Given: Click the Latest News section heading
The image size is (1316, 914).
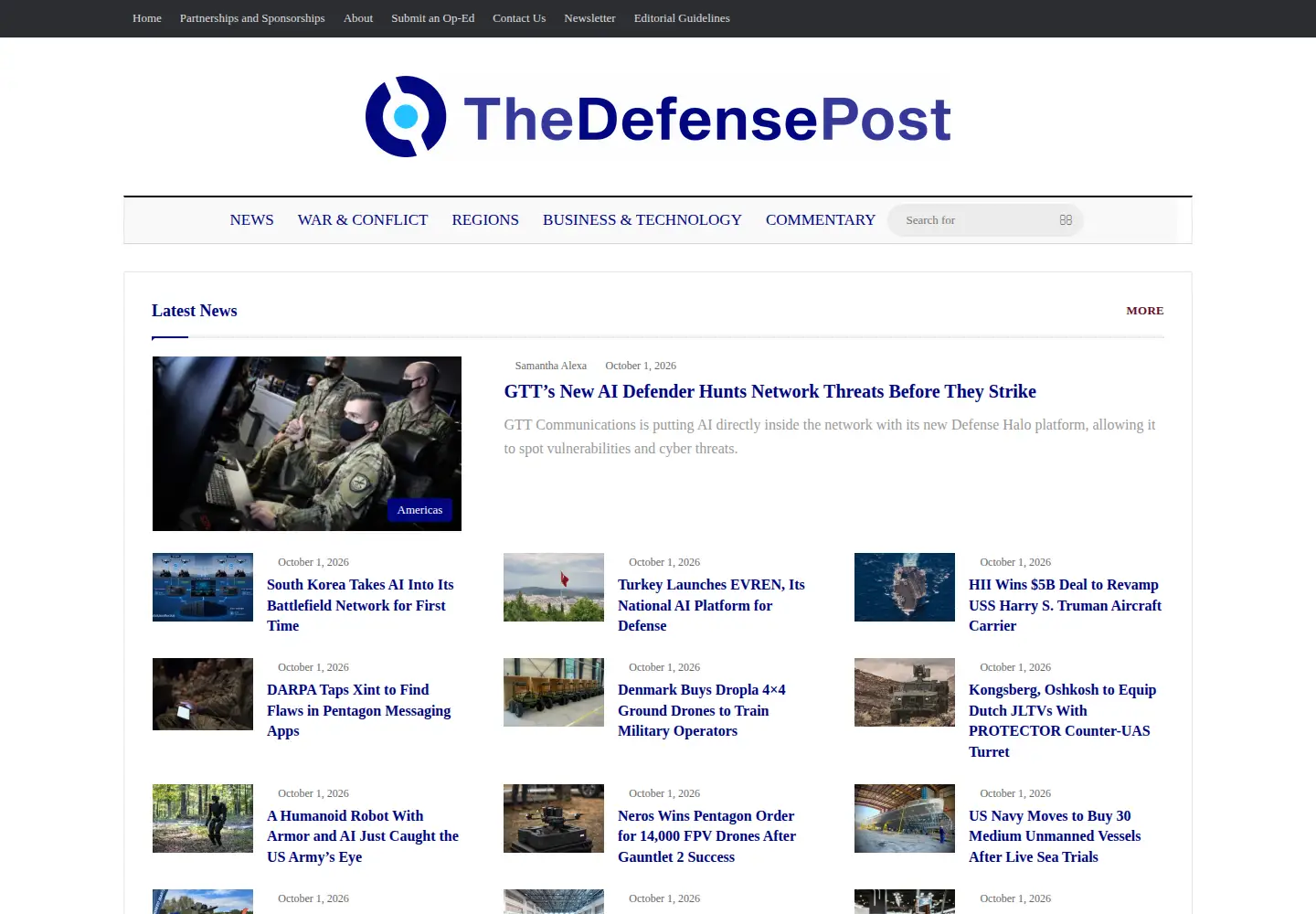Looking at the screenshot, I should pos(194,311).
